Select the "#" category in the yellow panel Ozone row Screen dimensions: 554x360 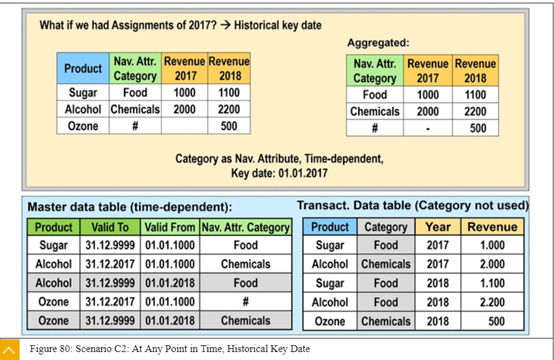135,126
